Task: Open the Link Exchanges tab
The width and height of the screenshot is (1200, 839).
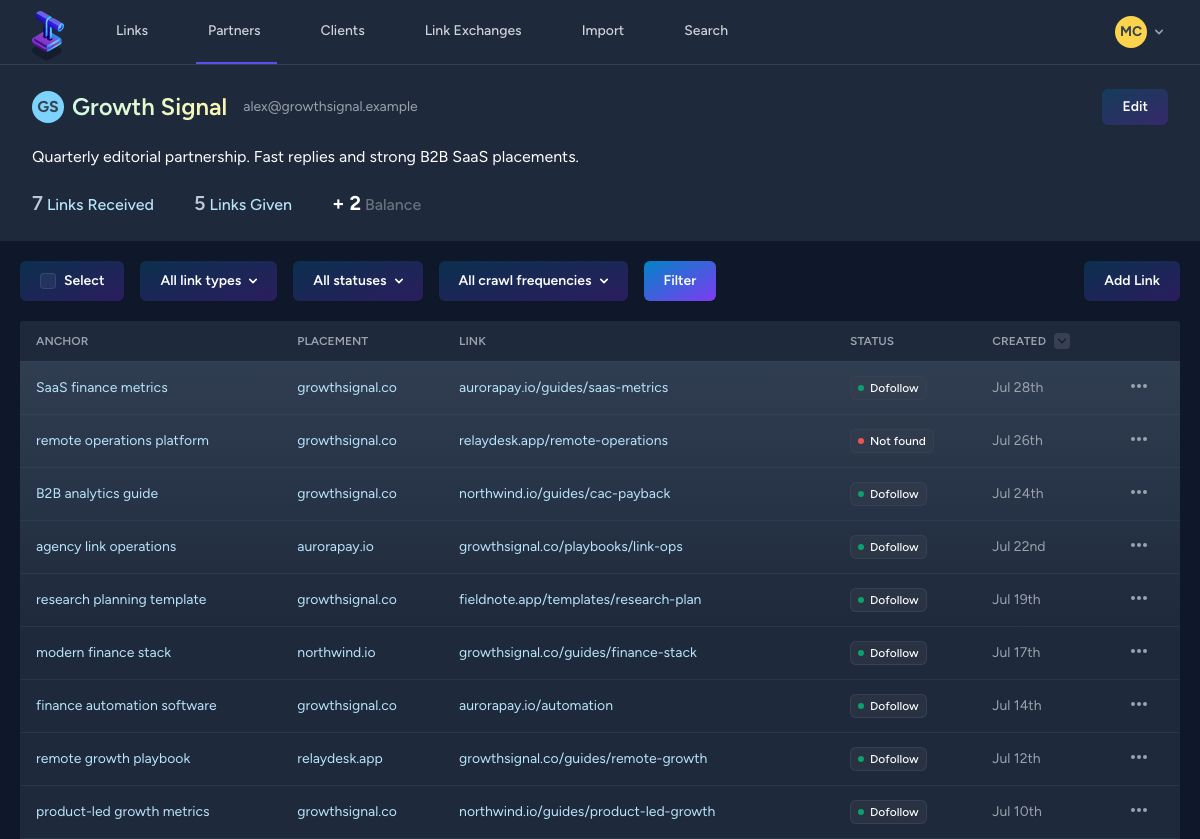Action: click(473, 31)
